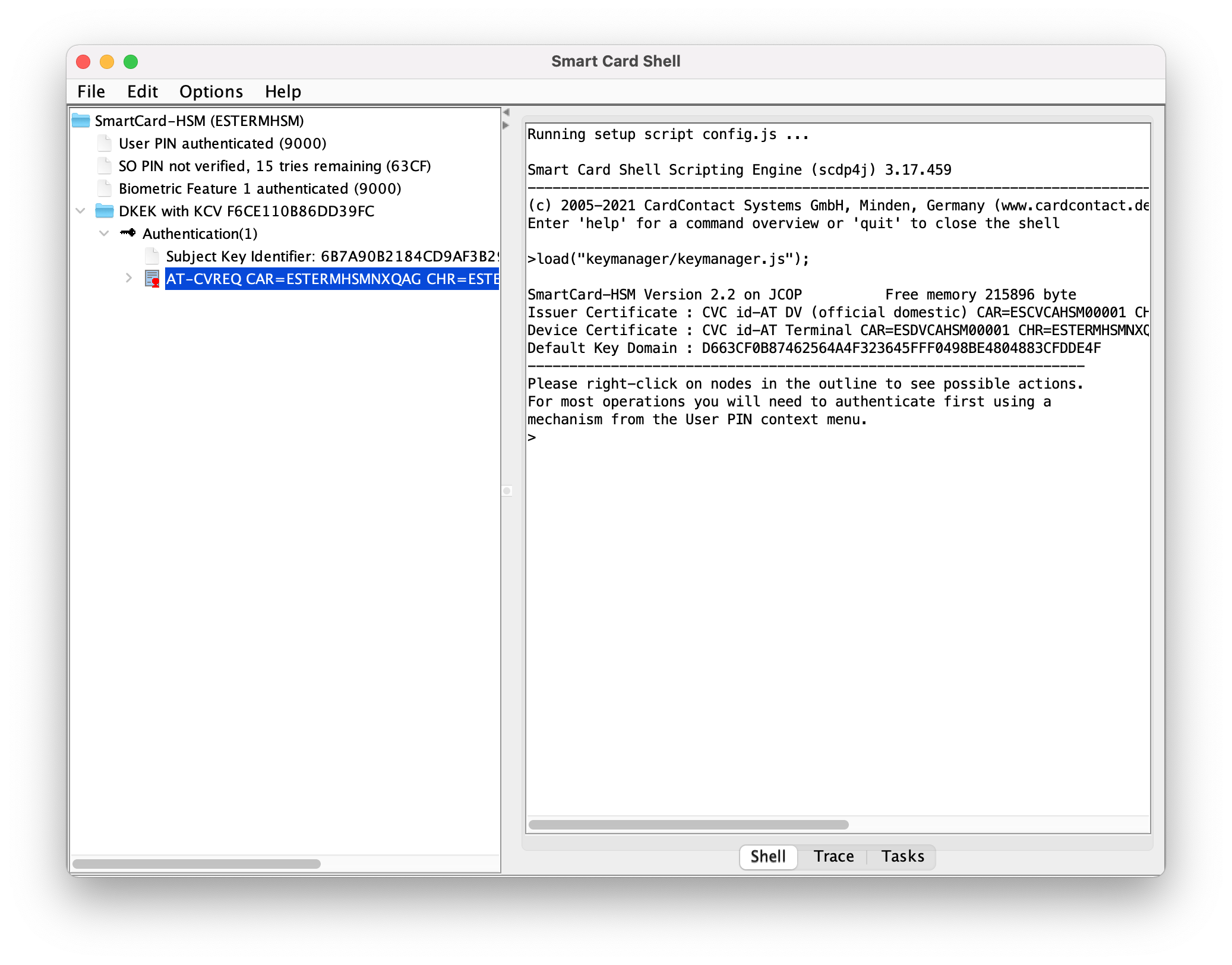Click the DKEK folder icon
Viewport: 1232px width, 965px height.
tap(105, 211)
